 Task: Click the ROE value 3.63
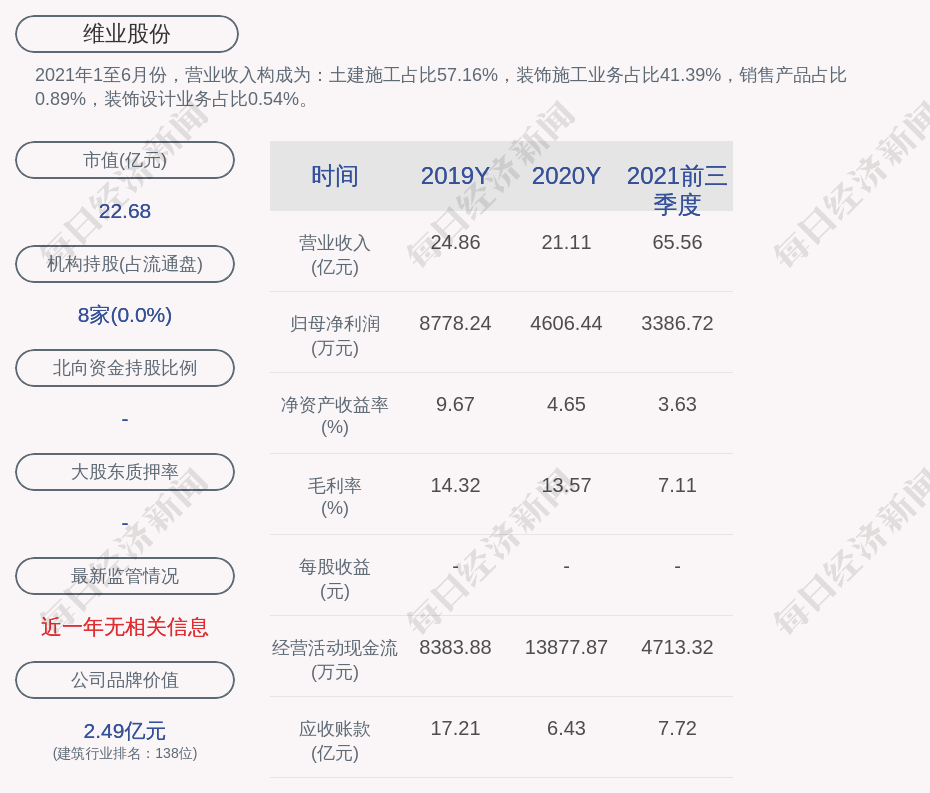point(677,405)
